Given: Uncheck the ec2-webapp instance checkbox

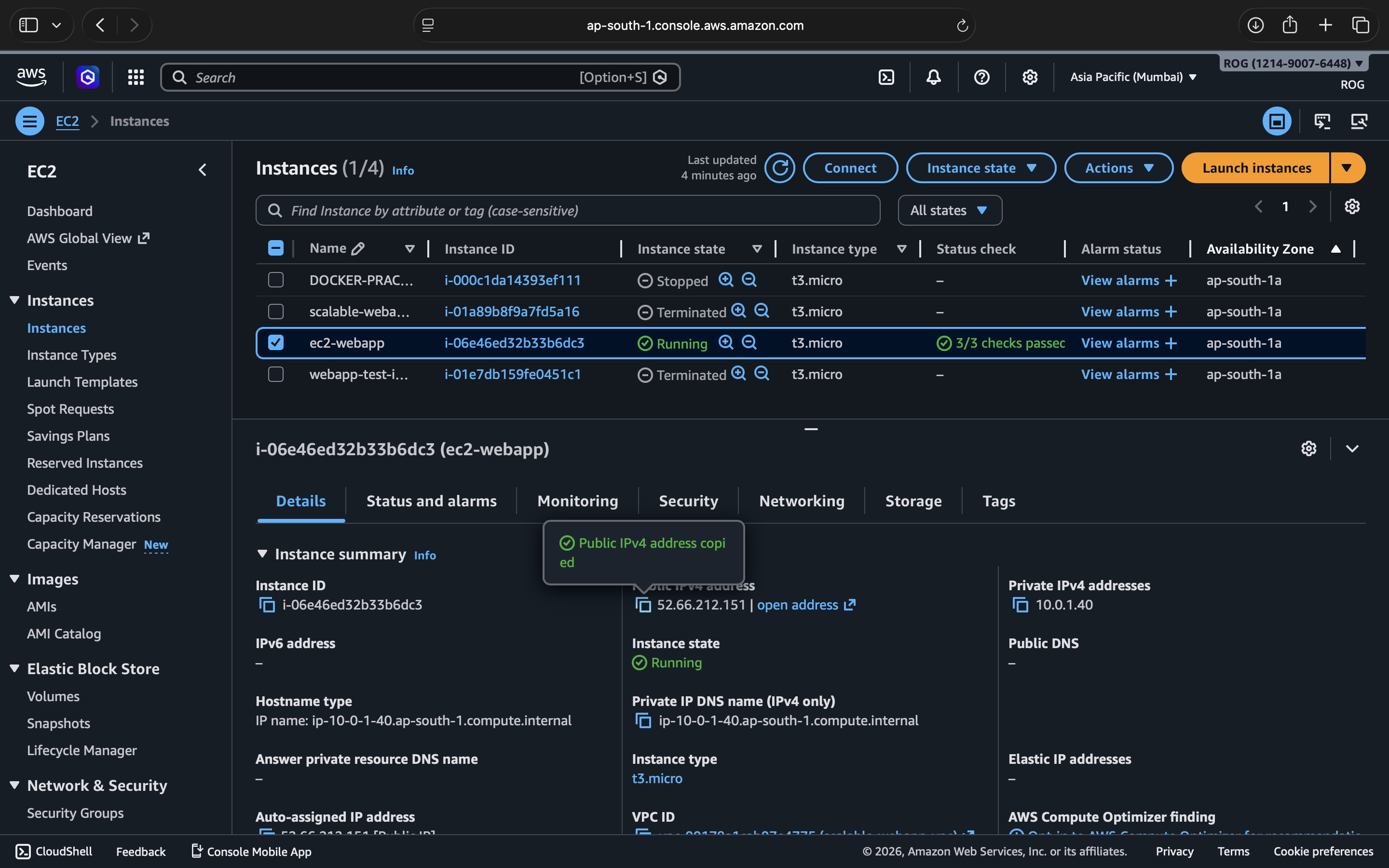Looking at the screenshot, I should 276,343.
